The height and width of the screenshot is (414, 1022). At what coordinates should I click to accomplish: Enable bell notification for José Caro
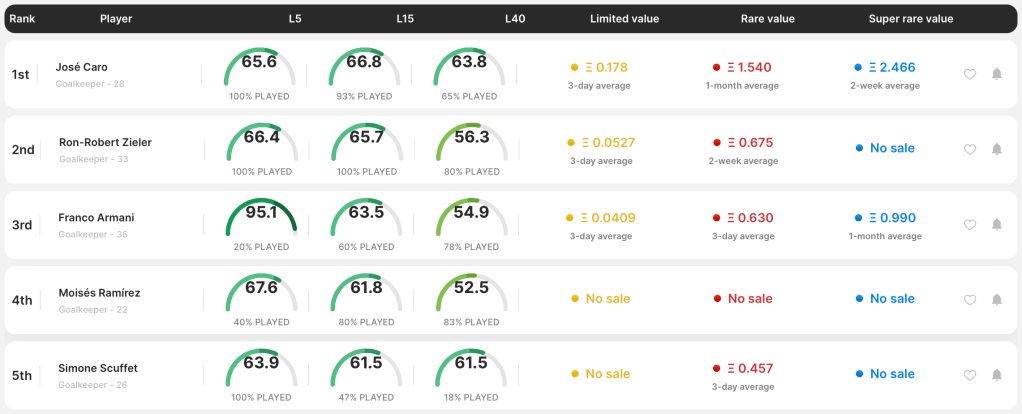coord(996,74)
